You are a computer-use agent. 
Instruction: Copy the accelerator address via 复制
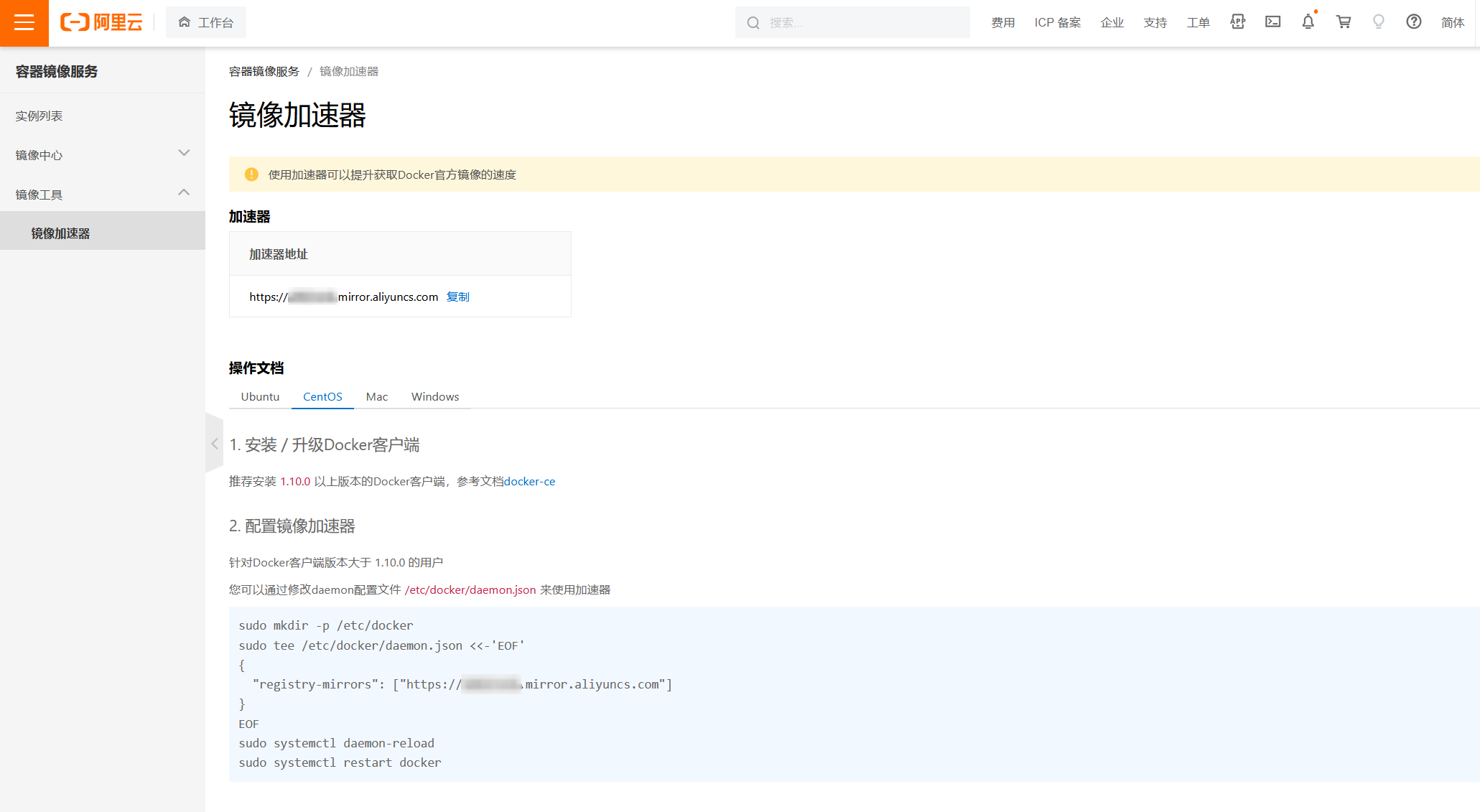pyautogui.click(x=457, y=297)
